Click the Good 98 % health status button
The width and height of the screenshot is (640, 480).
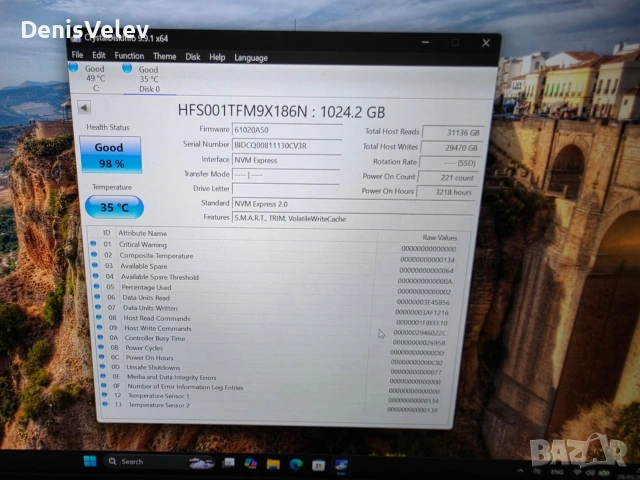coord(111,155)
